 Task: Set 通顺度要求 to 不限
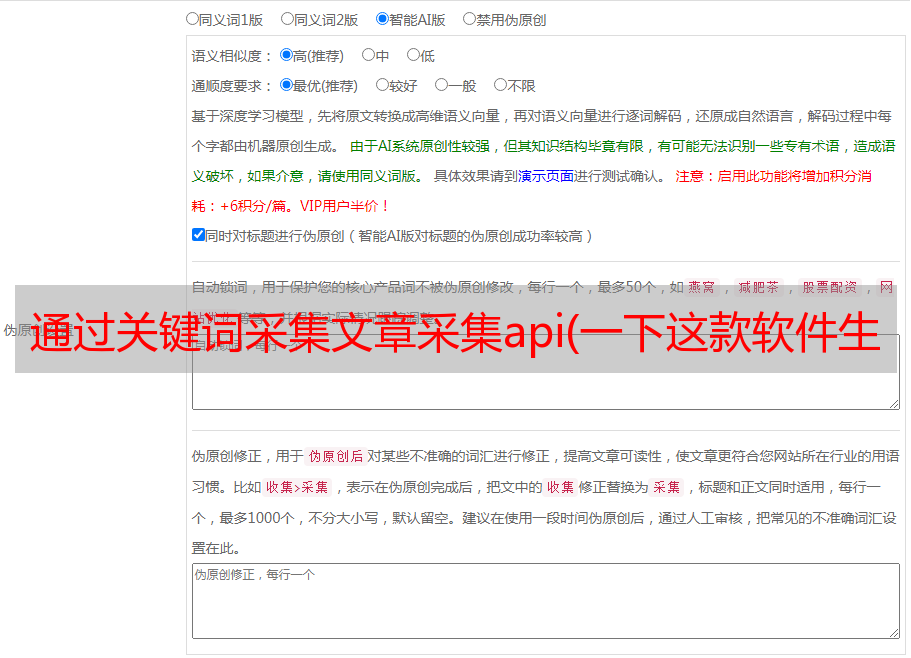coord(500,85)
